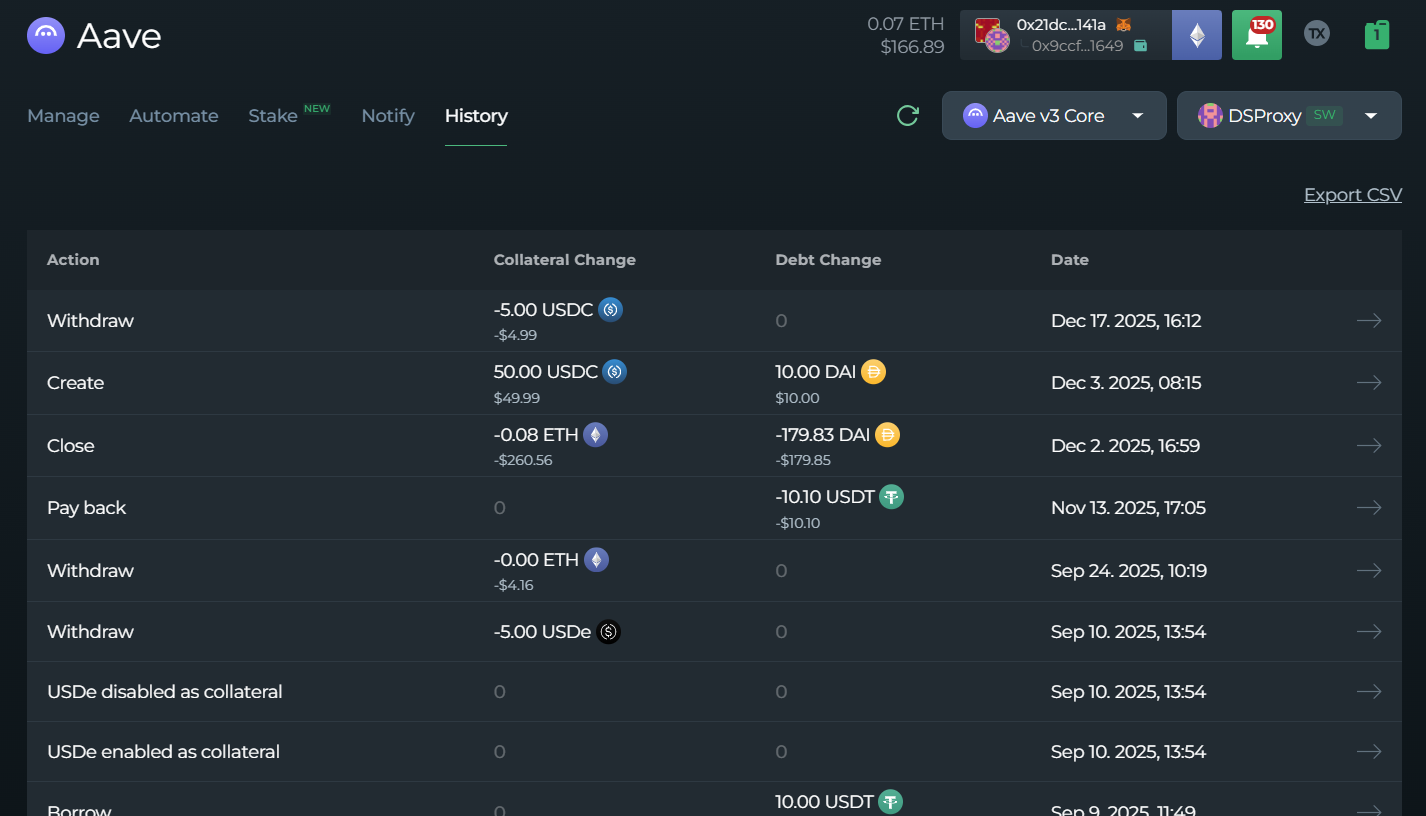Click the DAI icon in Create row
Image resolution: width=1426 pixels, height=816 pixels.
(x=873, y=372)
